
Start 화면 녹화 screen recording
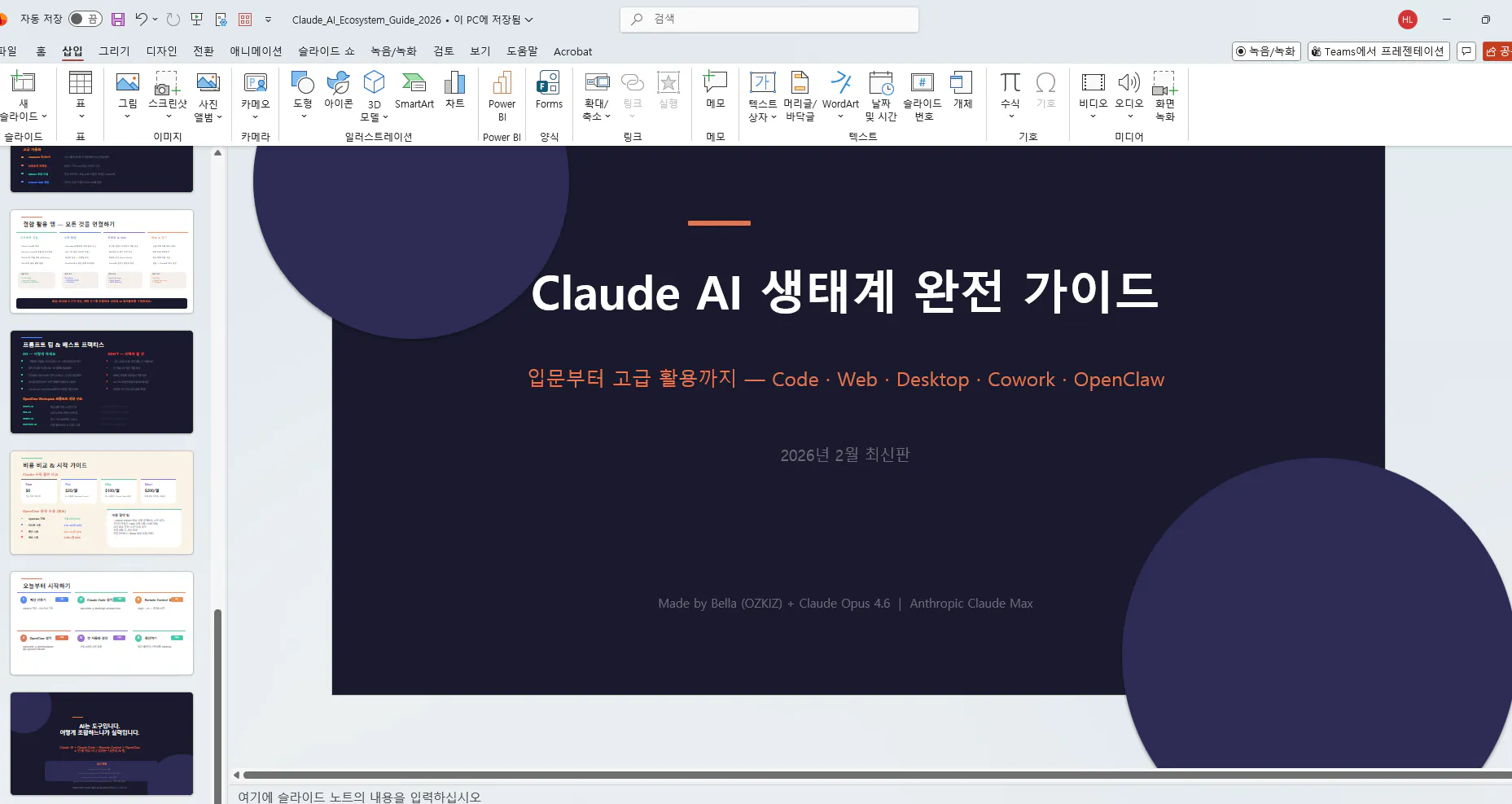tap(1165, 96)
